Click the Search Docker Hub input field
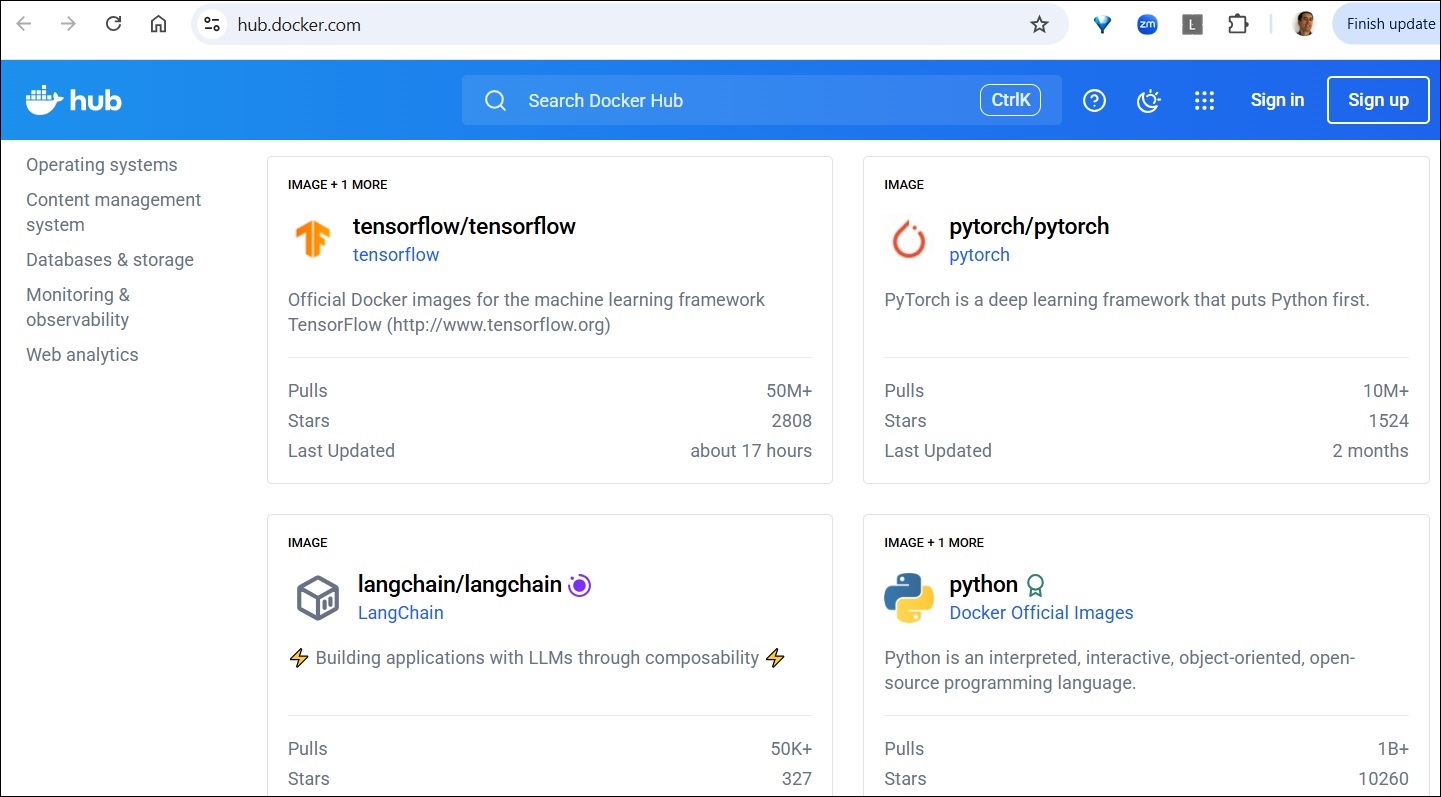The width and height of the screenshot is (1441, 797). (x=700, y=100)
